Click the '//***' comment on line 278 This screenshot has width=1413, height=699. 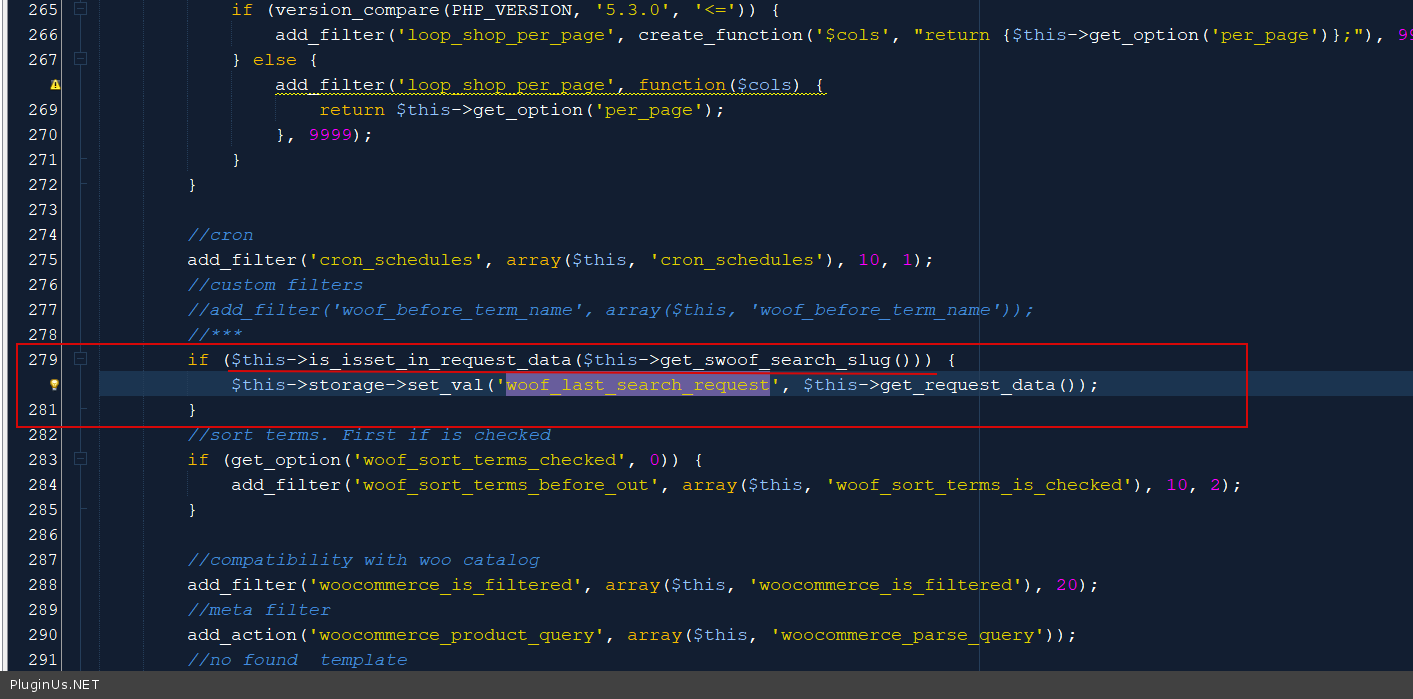(x=215, y=335)
